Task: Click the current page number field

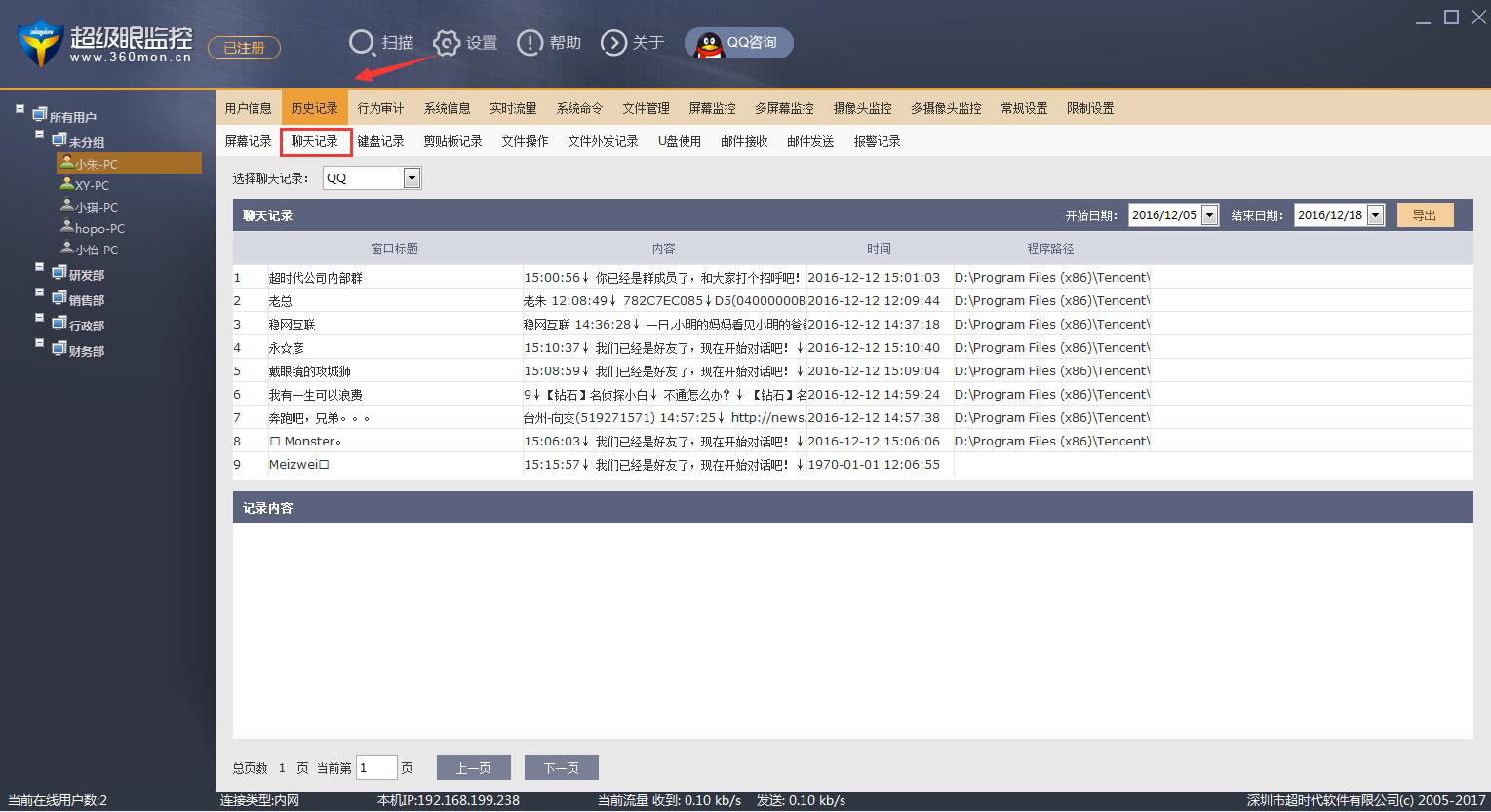Action: pos(376,768)
